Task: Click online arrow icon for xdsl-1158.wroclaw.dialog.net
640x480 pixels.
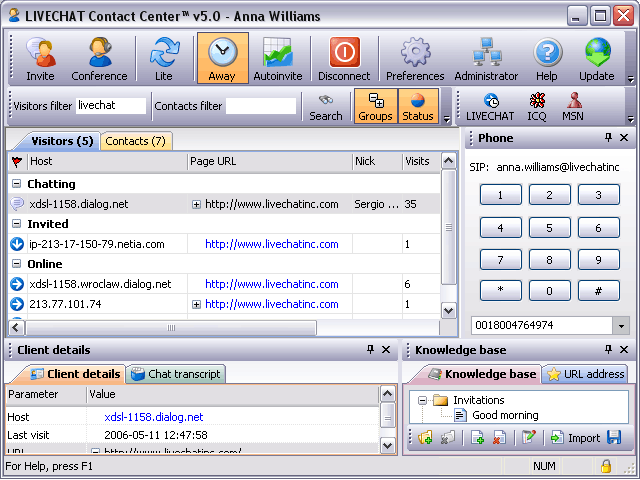Action: coord(17,284)
